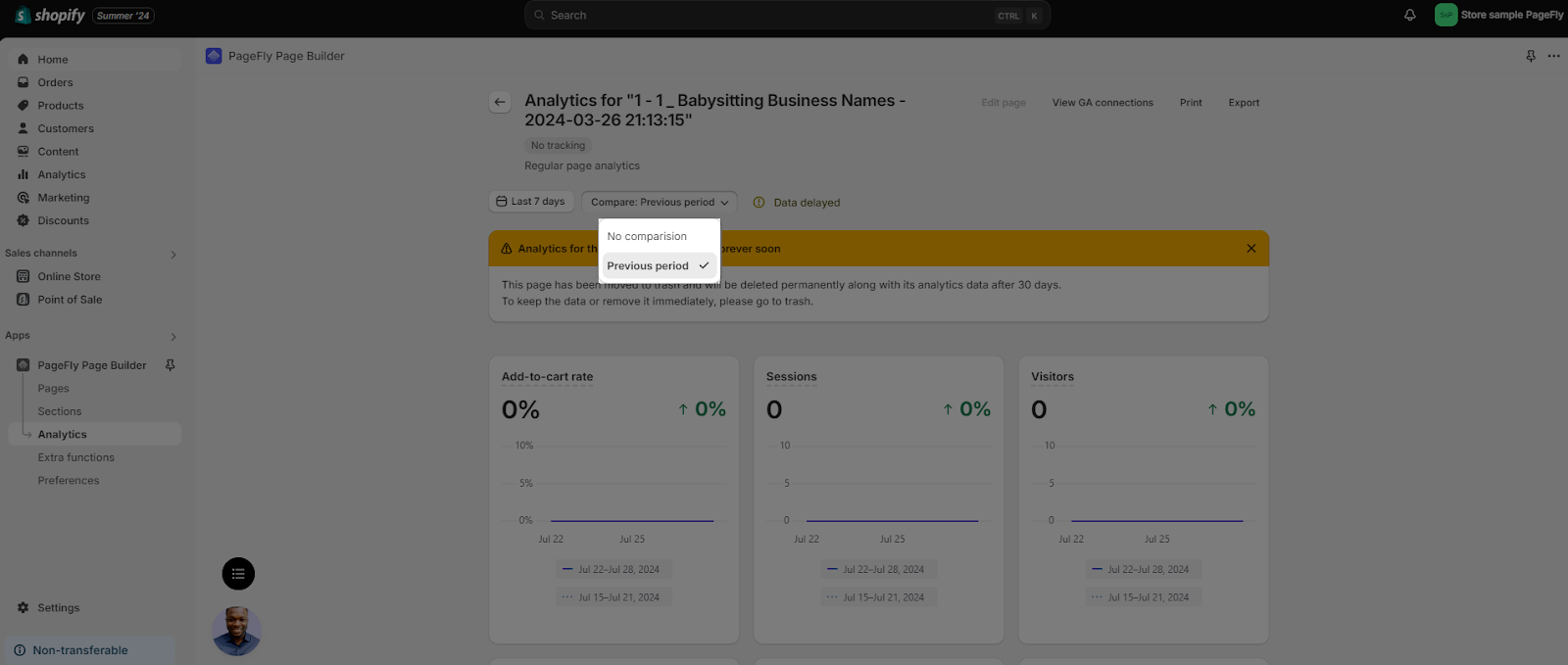1568x665 pixels.
Task: Open Settings via the gear icon
Action: coord(24,608)
